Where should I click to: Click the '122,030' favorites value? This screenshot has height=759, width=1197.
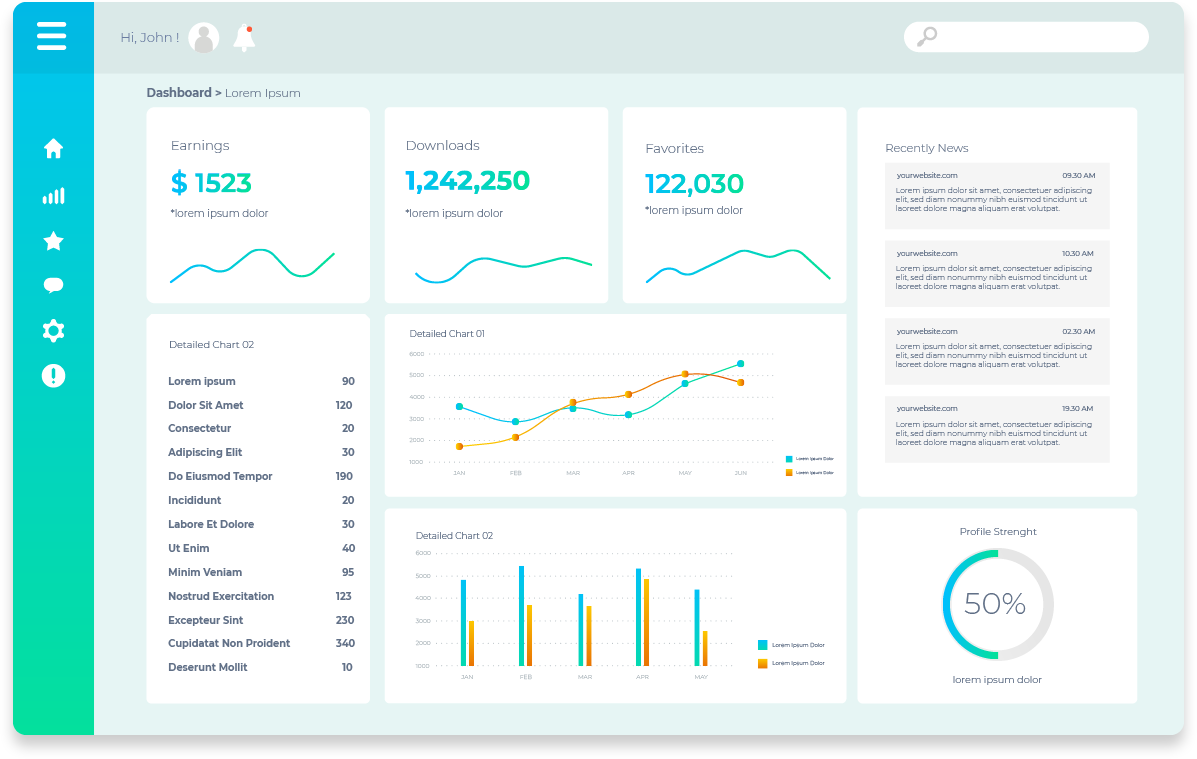[694, 183]
